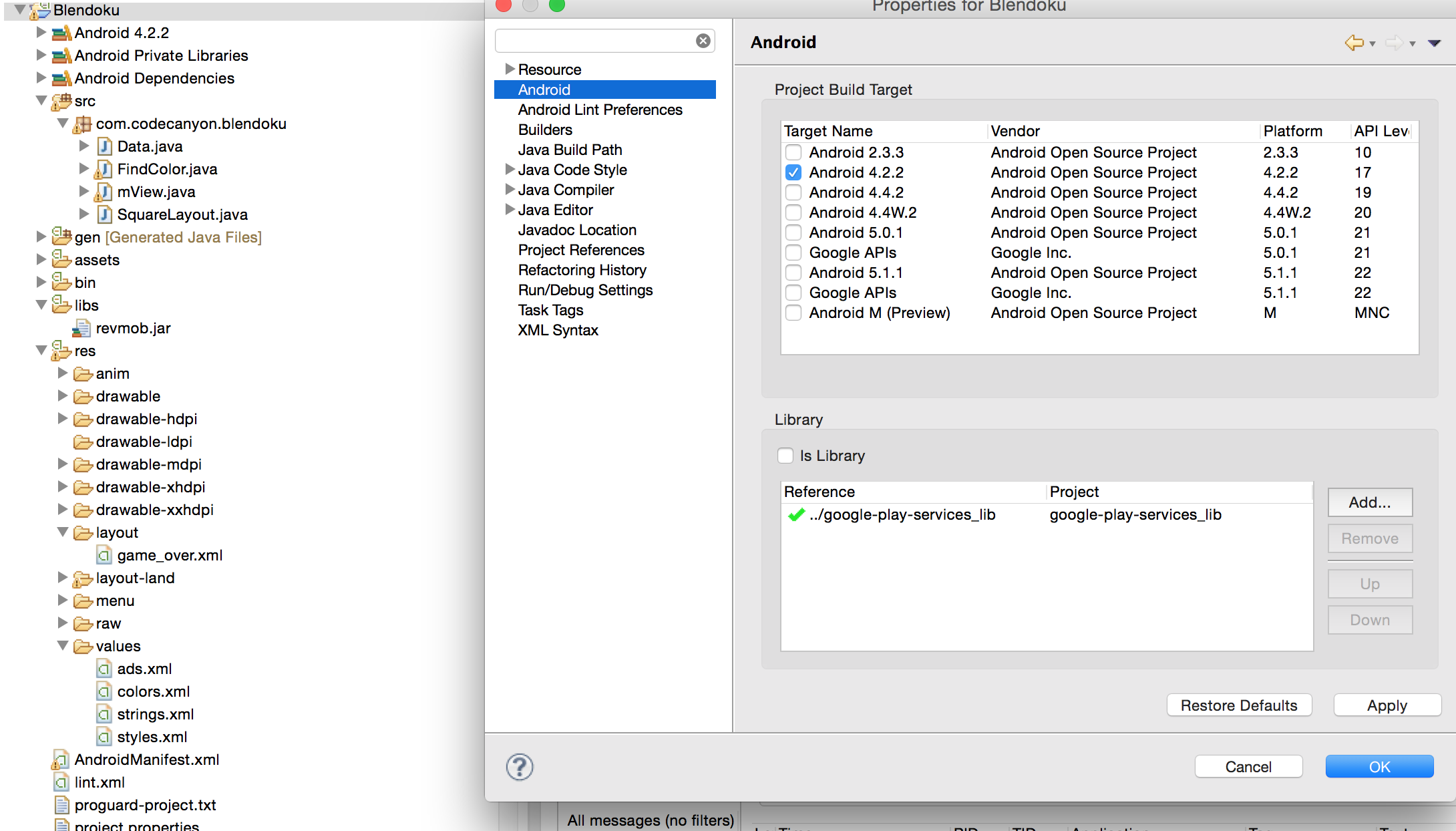
Task: Click the com.codecanyon.blendoku package icon
Action: 82,124
